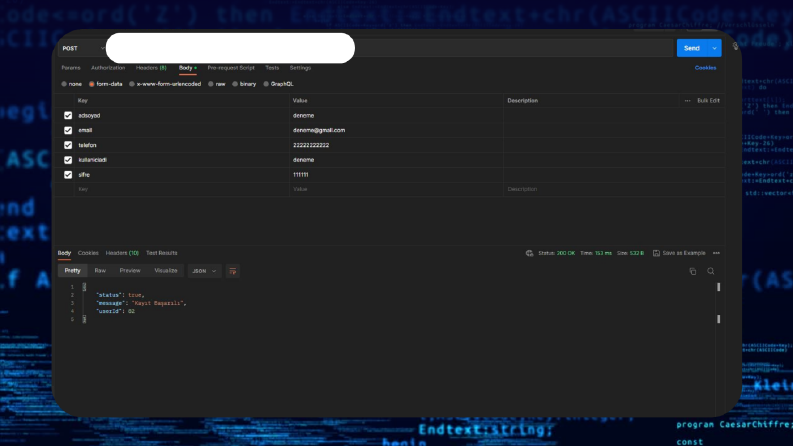793x446 pixels.
Task: Click the Status 200 OK indicator
Action: [556, 253]
